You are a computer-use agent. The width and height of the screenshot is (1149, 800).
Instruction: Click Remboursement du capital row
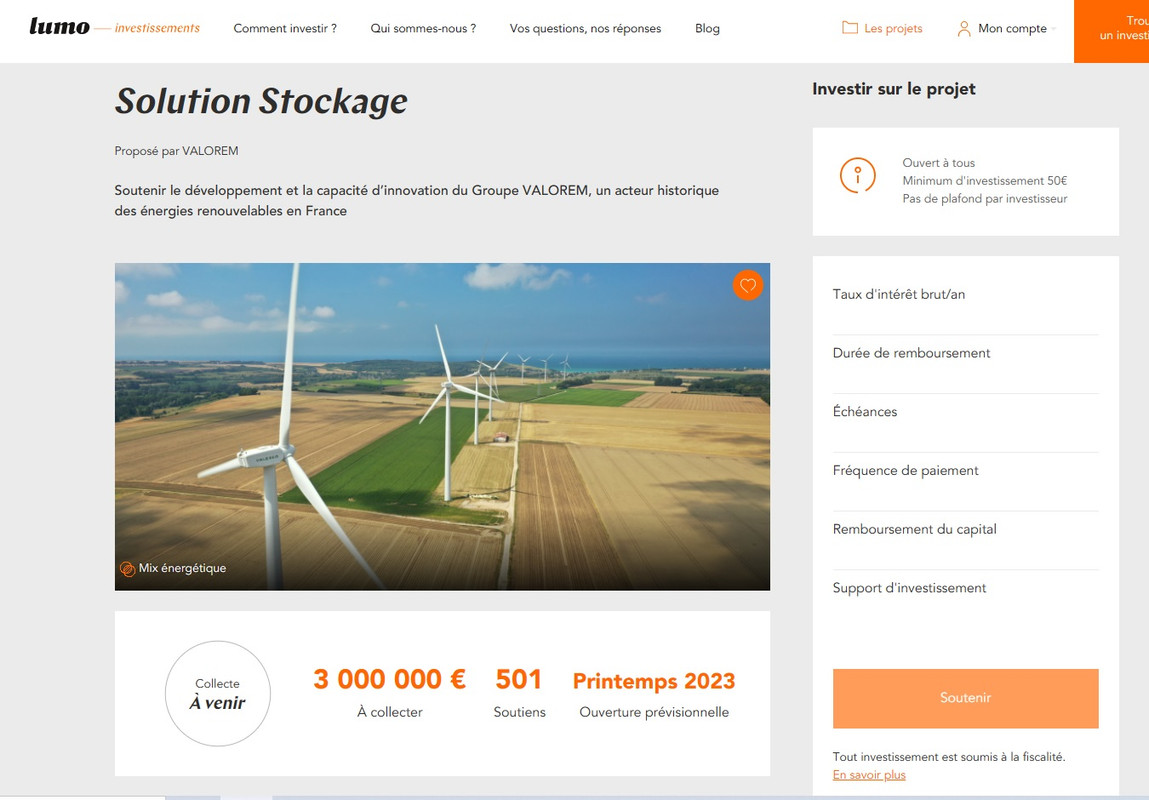pyautogui.click(x=965, y=540)
